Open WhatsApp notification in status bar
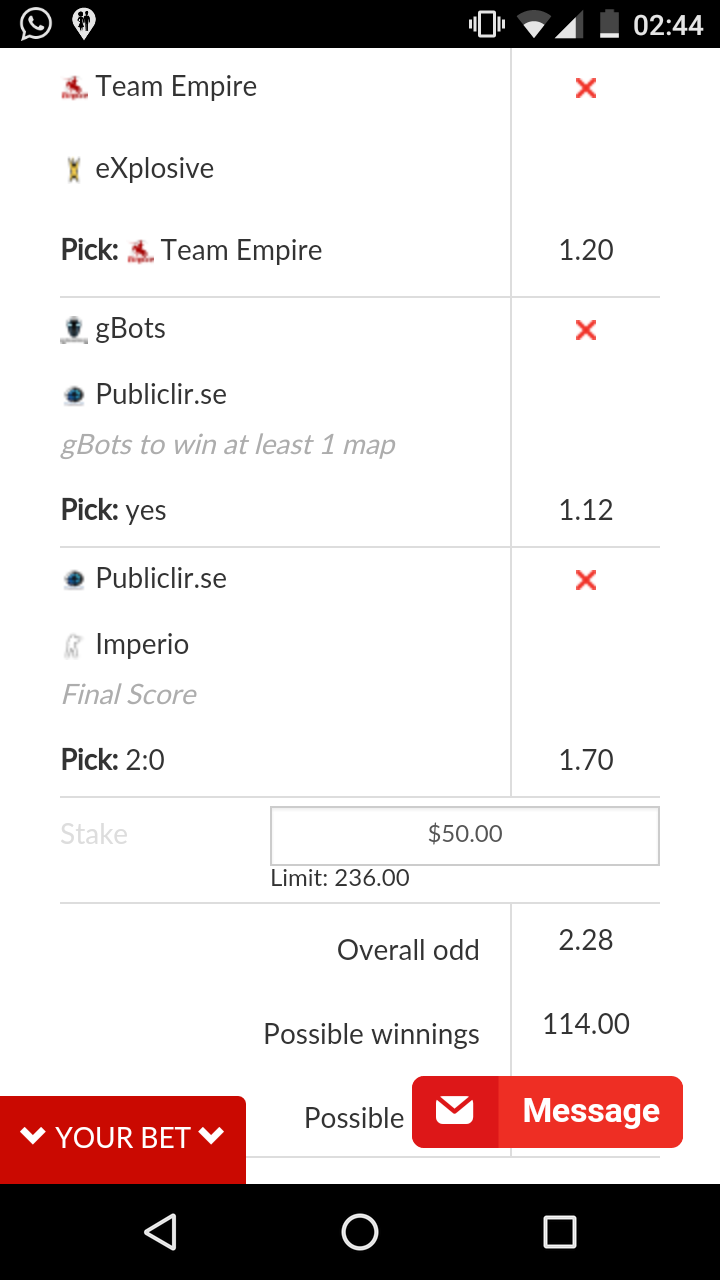The height and width of the screenshot is (1280, 720). (36, 24)
